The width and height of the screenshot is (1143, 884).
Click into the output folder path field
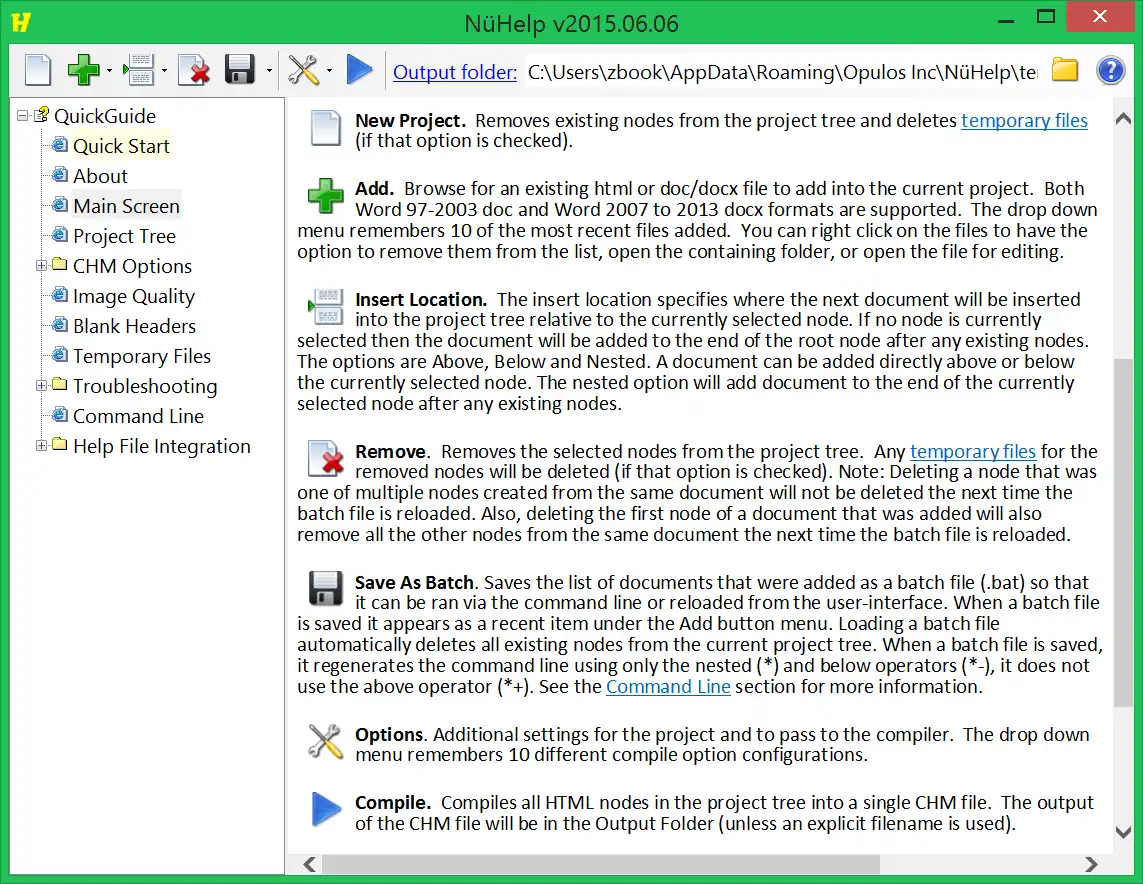(x=782, y=72)
